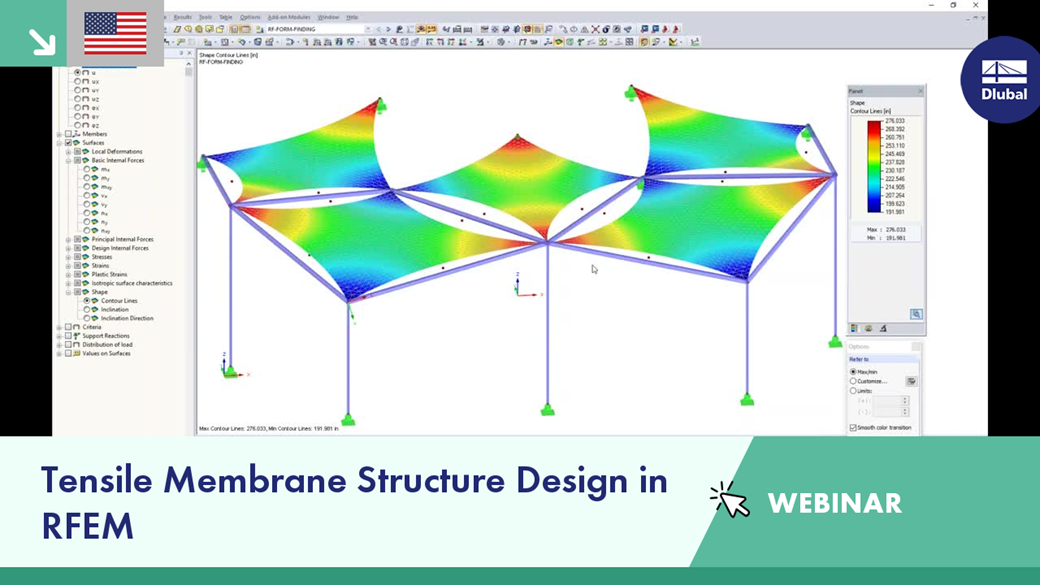Open the RF-FORM-FINDING load case dropdown

[368, 29]
